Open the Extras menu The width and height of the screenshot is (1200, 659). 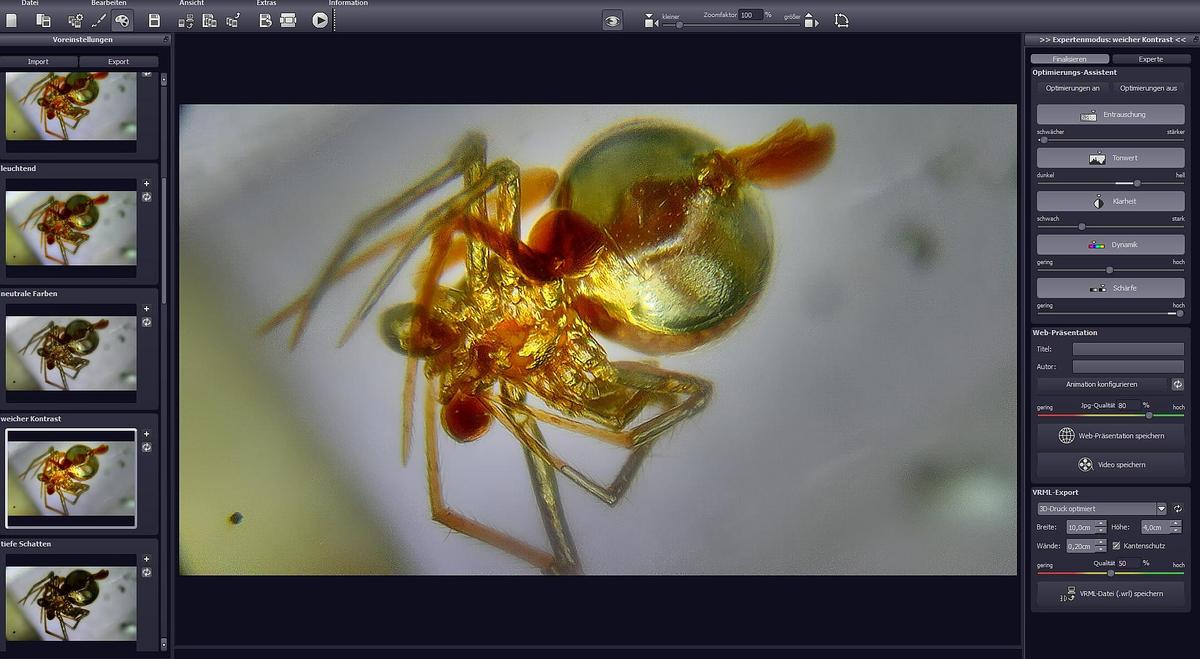pyautogui.click(x=266, y=4)
